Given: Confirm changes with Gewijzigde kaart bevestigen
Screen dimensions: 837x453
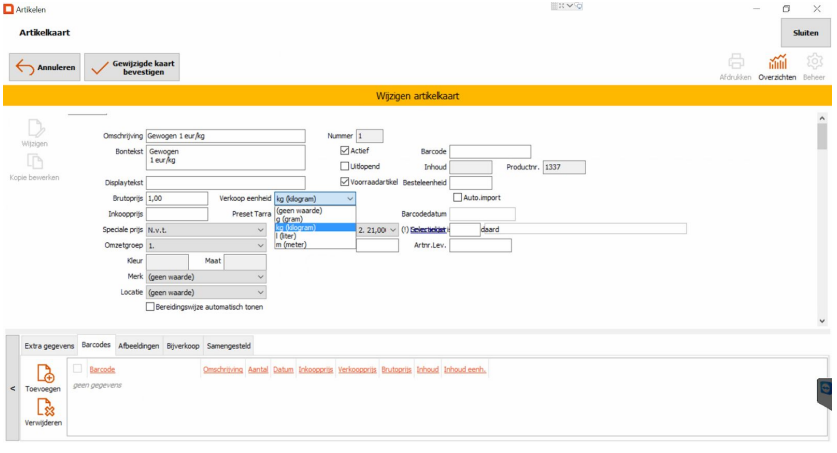Looking at the screenshot, I should [132, 68].
